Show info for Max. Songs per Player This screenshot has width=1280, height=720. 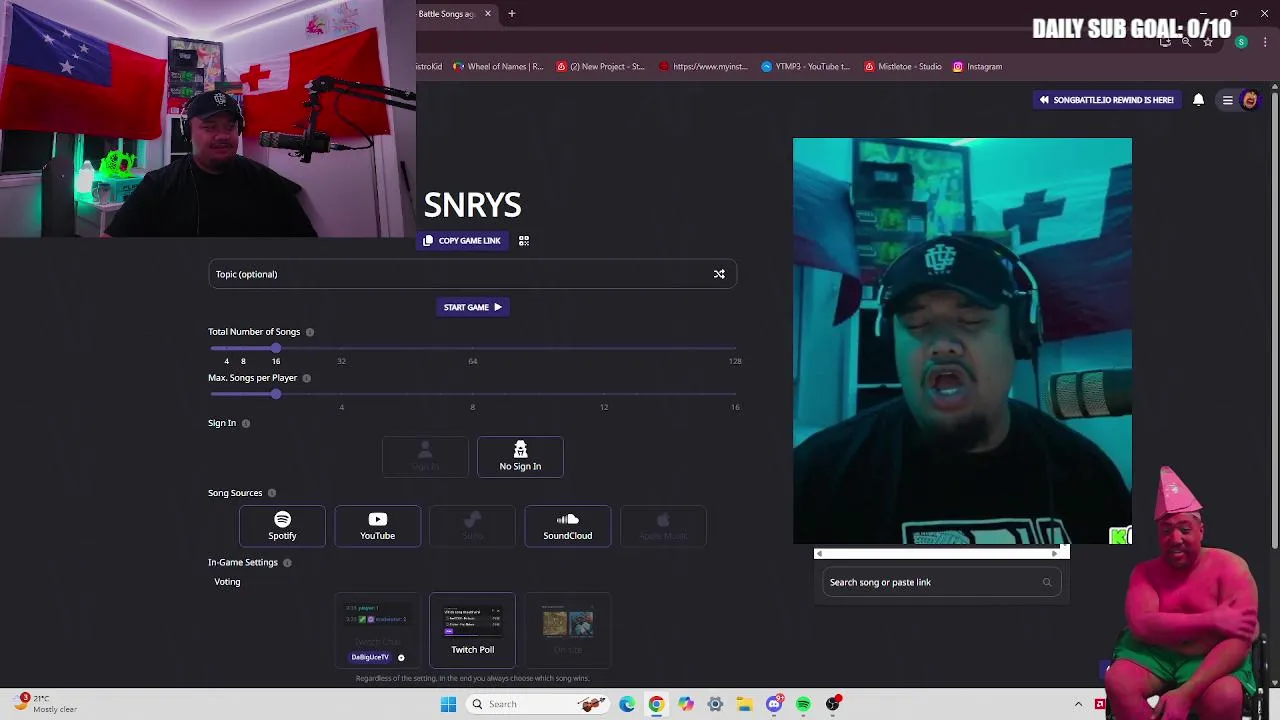[307, 378]
